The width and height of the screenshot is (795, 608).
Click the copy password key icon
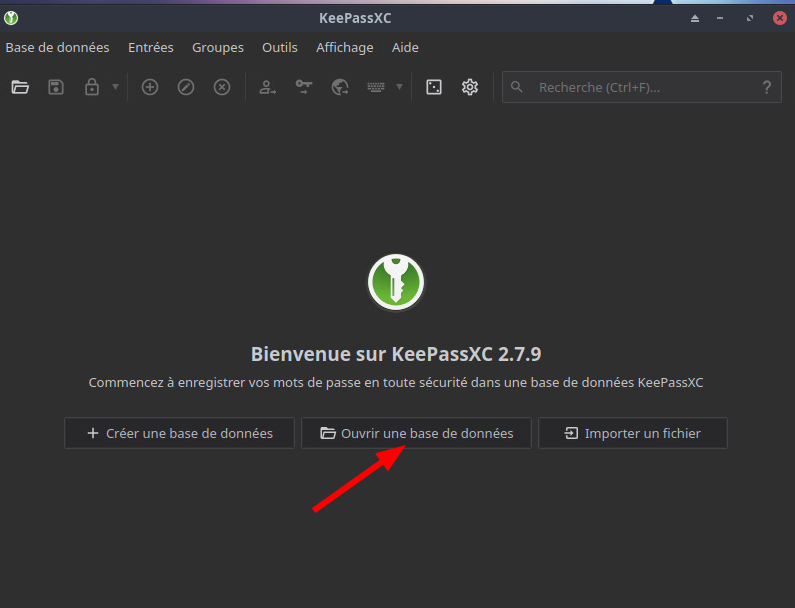pos(304,87)
